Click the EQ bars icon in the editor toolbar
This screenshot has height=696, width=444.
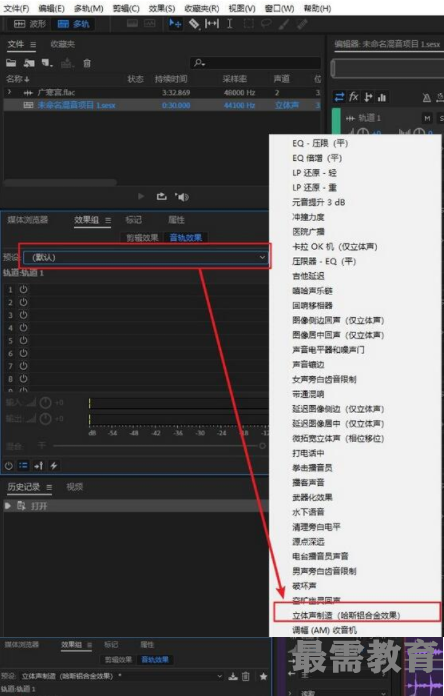point(381,97)
